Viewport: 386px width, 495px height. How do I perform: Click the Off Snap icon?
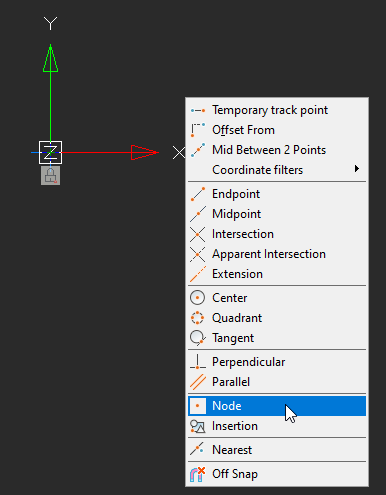point(198,474)
